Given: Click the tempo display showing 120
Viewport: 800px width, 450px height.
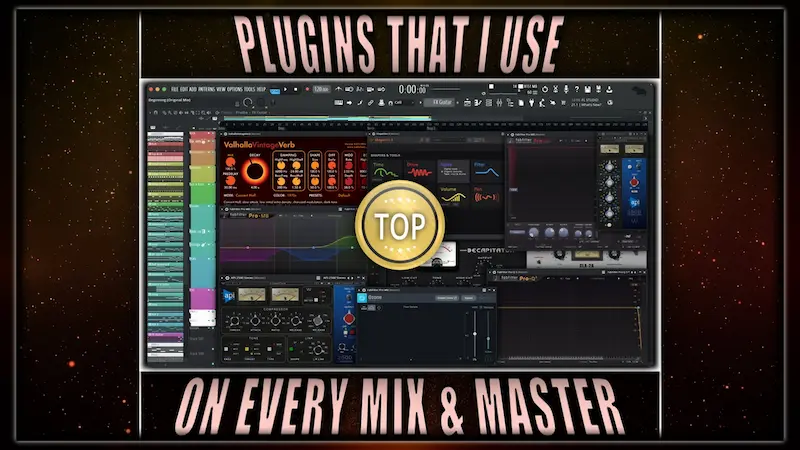Looking at the screenshot, I should pos(321,90).
